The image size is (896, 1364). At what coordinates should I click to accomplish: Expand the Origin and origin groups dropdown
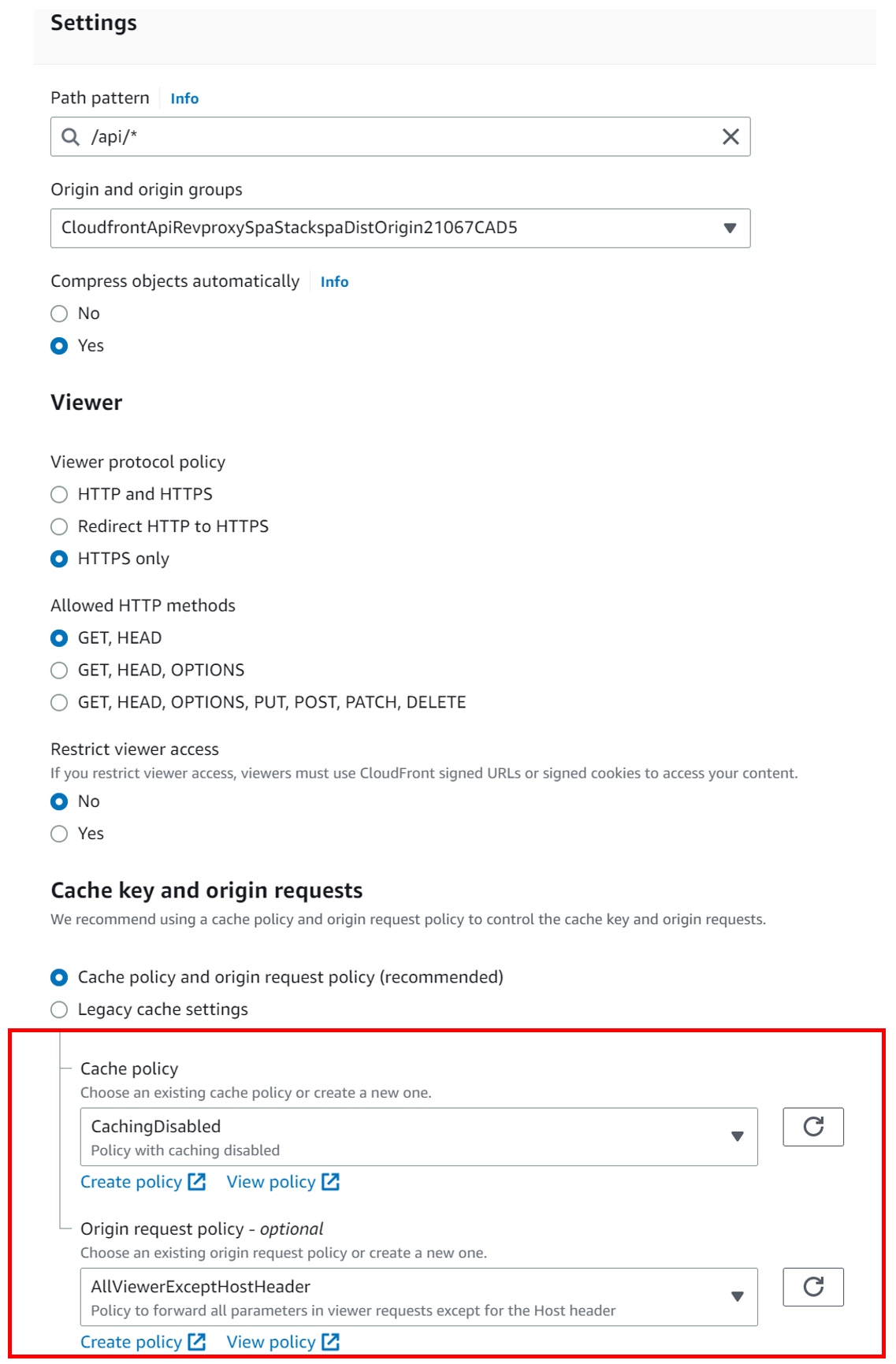pyautogui.click(x=400, y=229)
